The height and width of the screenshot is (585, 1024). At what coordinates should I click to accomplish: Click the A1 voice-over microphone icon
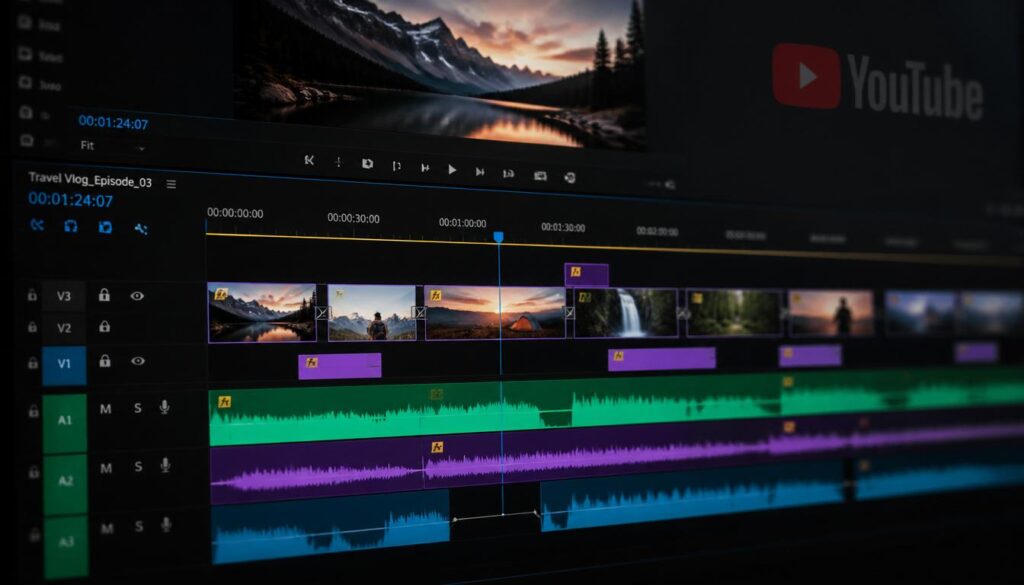pyautogui.click(x=165, y=407)
